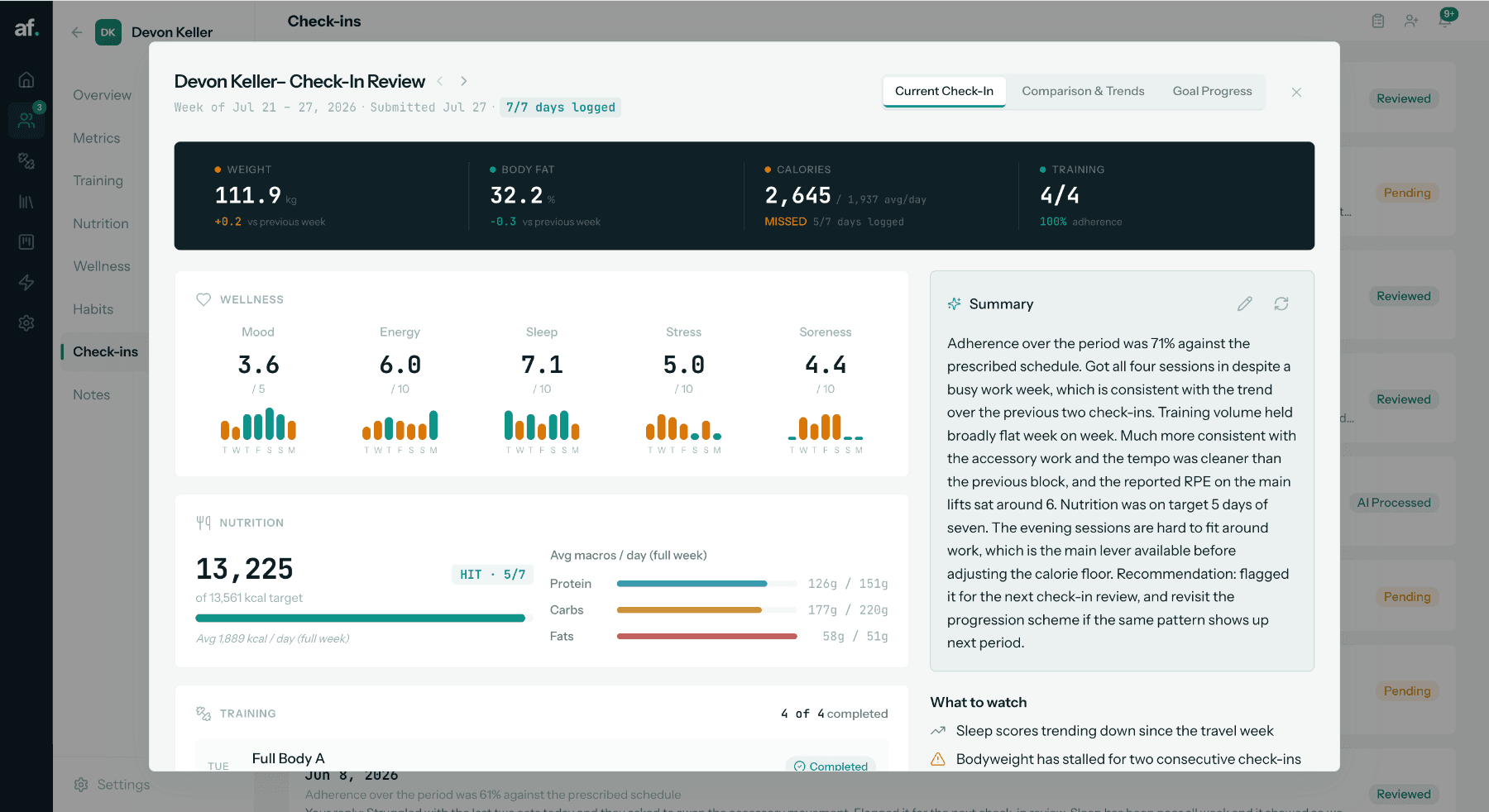
Task: Close the Check-In Review dialog
Action: click(x=1296, y=93)
